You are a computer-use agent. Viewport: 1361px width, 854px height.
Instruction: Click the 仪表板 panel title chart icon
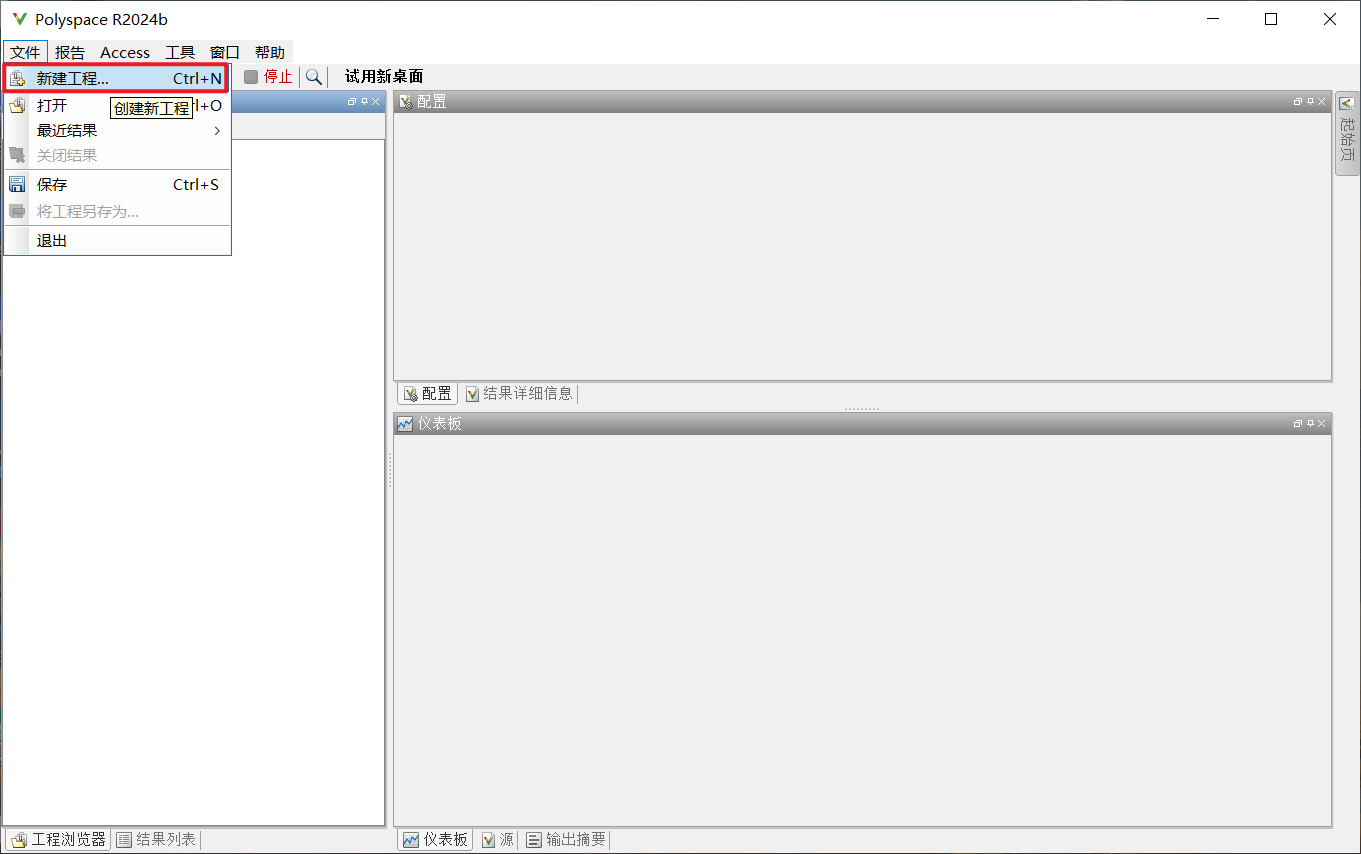coord(405,424)
